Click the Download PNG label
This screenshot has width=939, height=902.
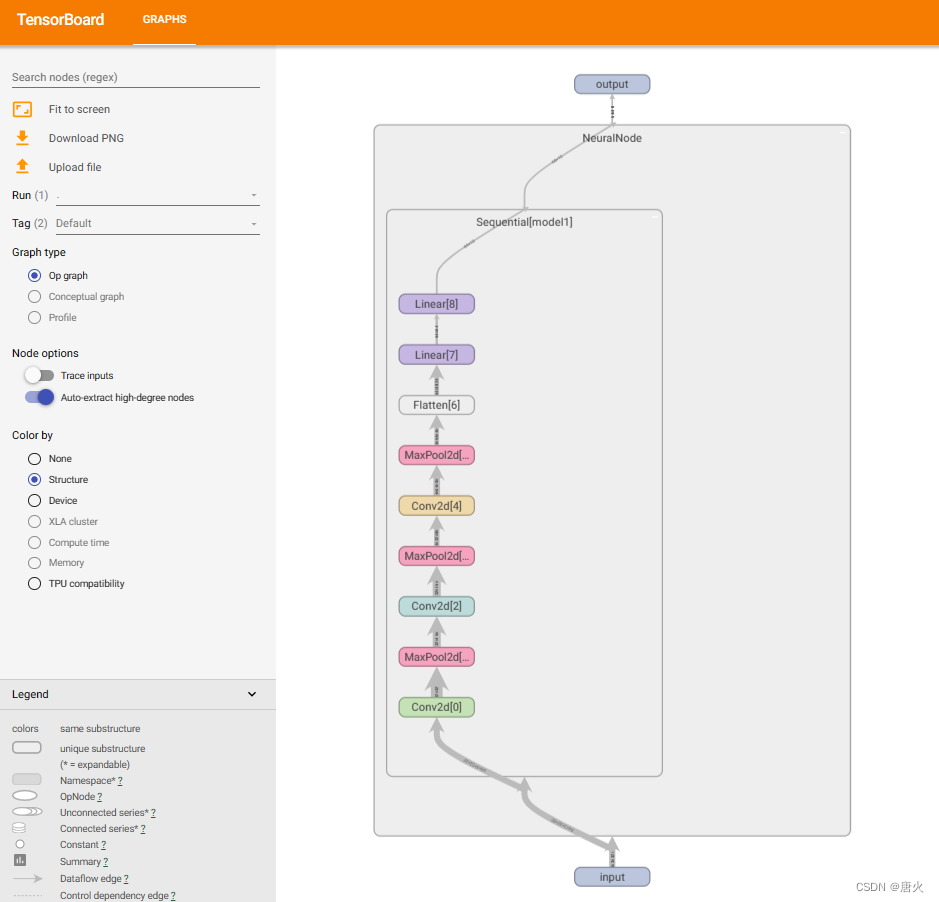coord(86,138)
